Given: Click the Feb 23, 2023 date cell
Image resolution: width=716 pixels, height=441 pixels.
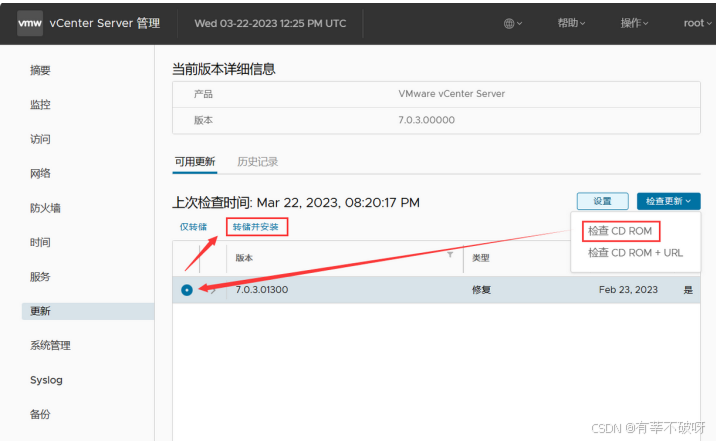Looking at the screenshot, I should (628, 290).
